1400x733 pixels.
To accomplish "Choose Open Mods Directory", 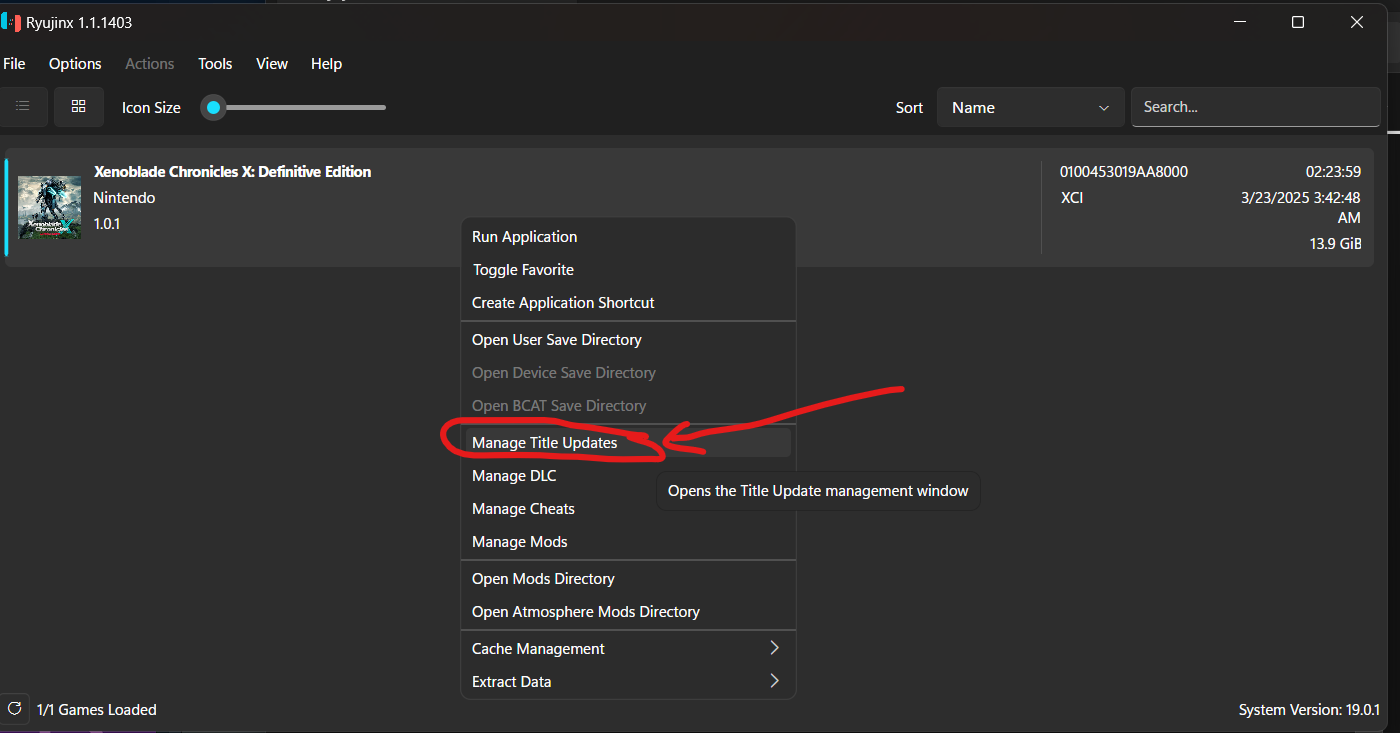I will (x=628, y=579).
